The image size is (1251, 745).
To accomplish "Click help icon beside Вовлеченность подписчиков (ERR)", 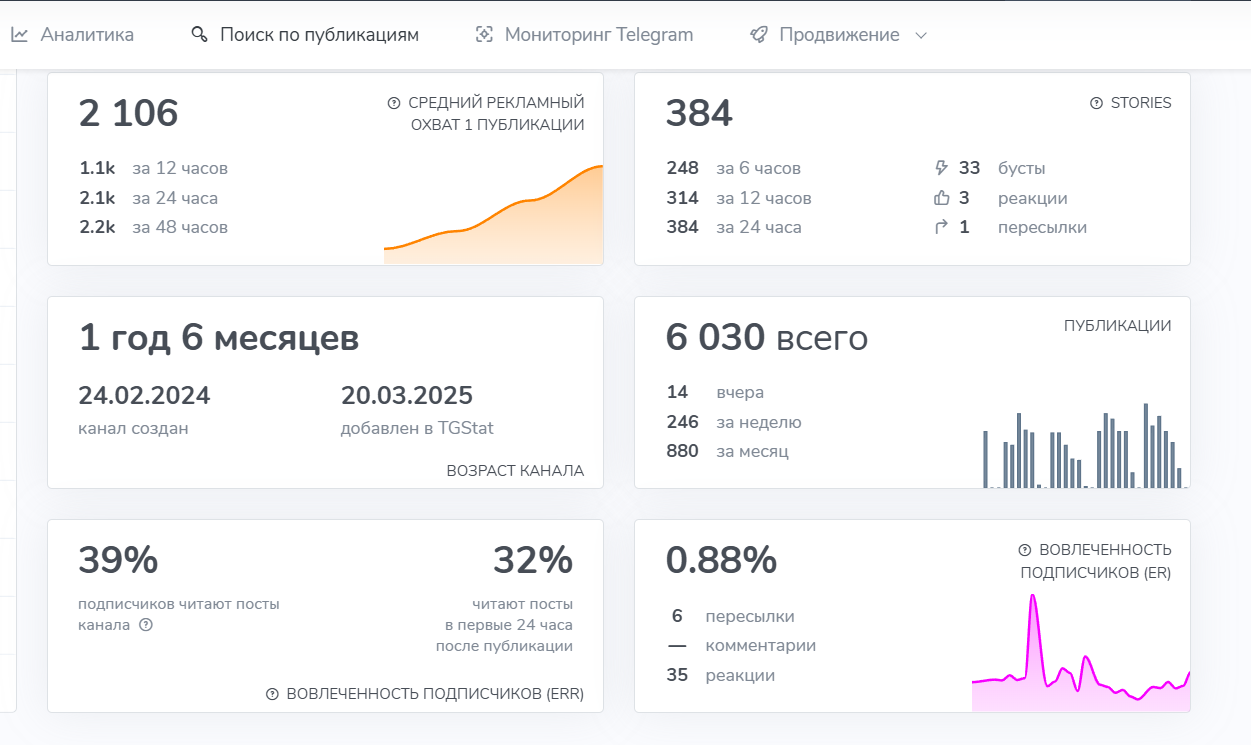I will tap(273, 694).
